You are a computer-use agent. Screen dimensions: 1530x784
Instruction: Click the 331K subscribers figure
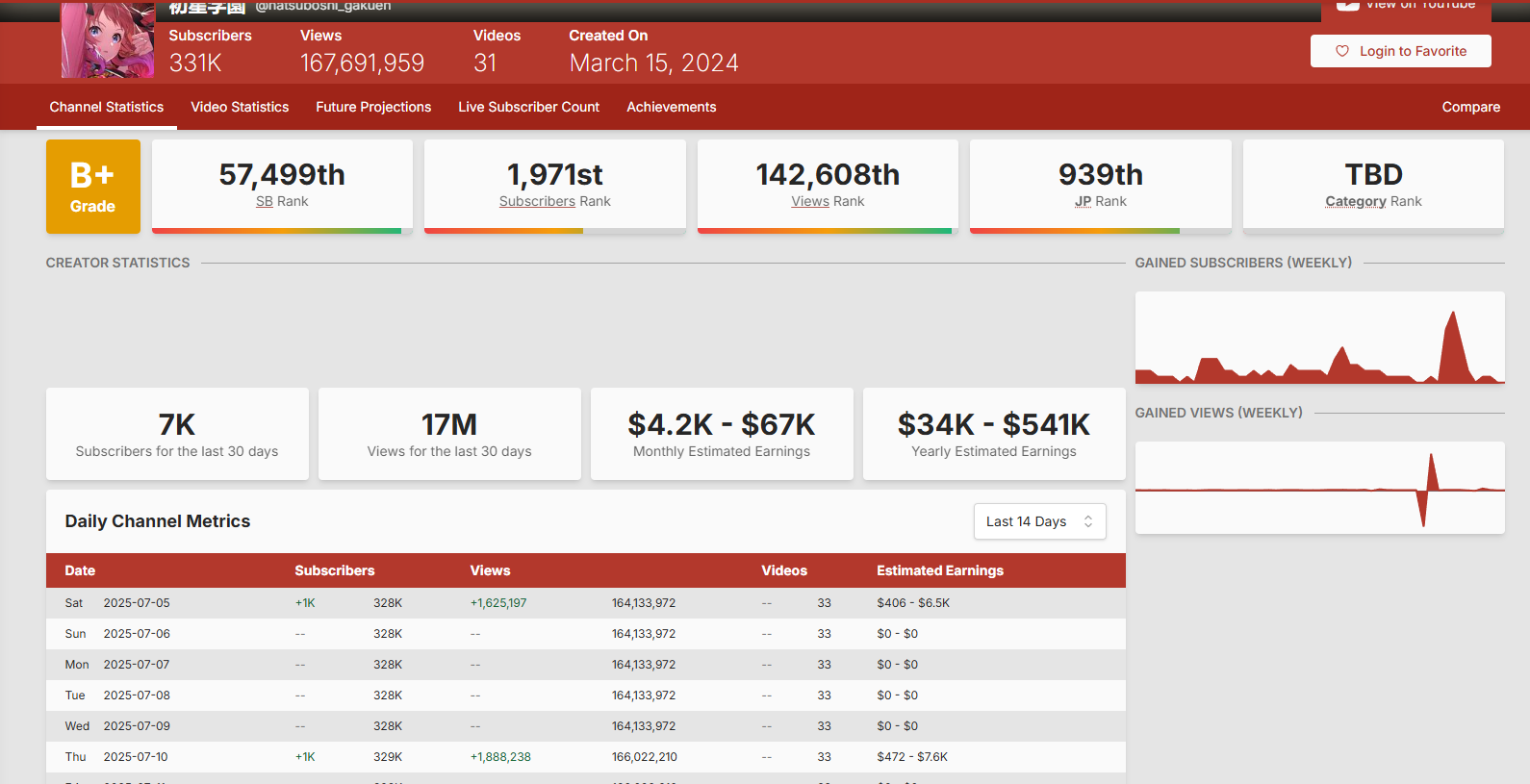pos(195,63)
